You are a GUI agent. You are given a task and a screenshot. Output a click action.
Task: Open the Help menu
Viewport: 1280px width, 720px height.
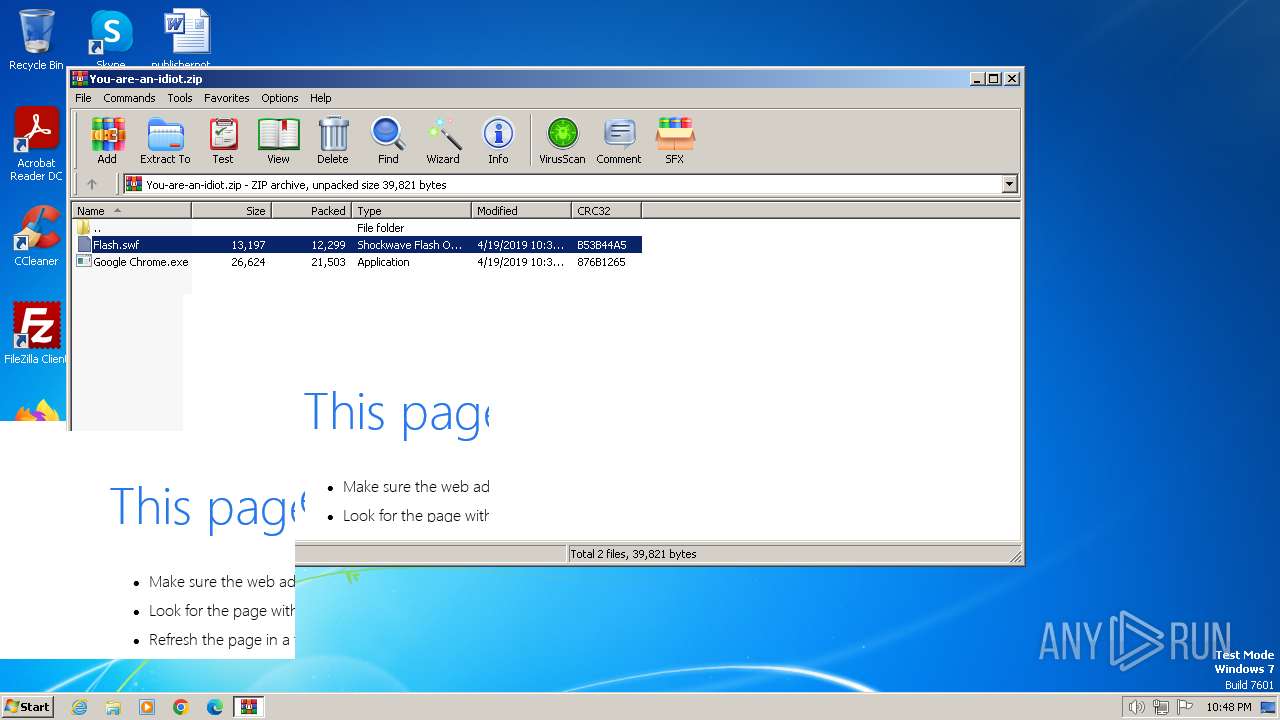click(x=320, y=98)
